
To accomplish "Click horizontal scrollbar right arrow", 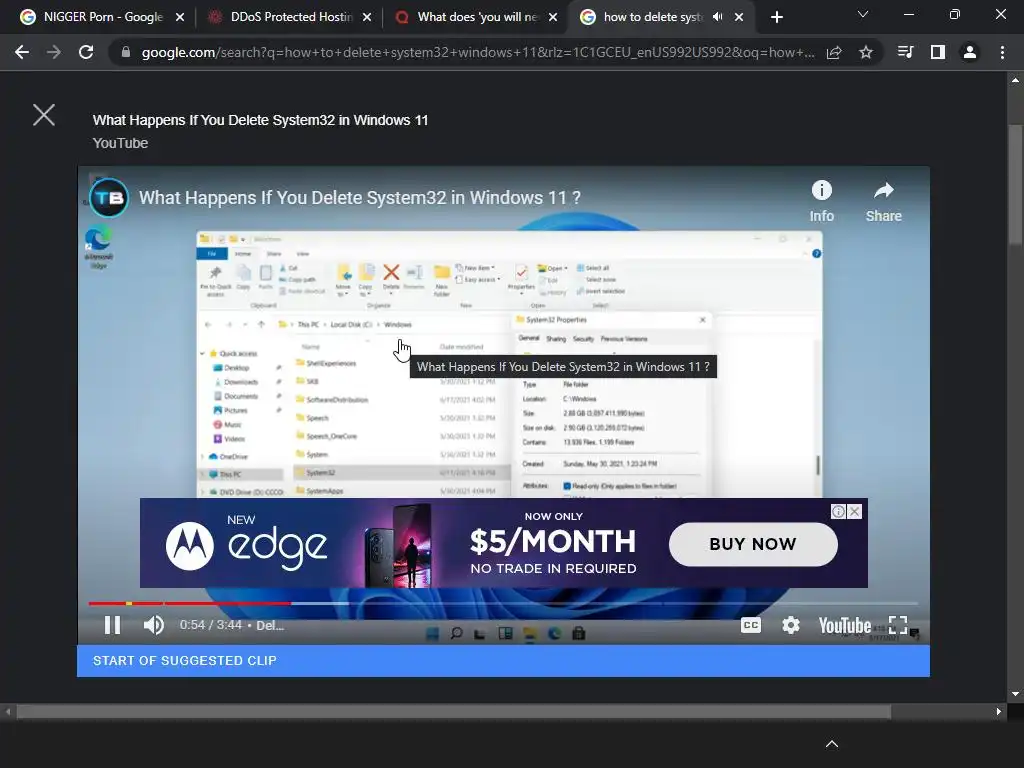I will [999, 712].
